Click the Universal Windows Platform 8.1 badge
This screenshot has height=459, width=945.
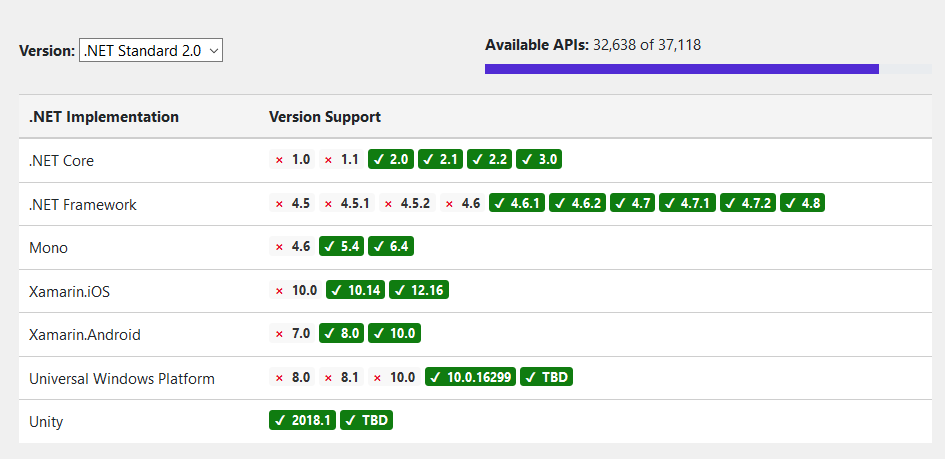[x=342, y=377]
